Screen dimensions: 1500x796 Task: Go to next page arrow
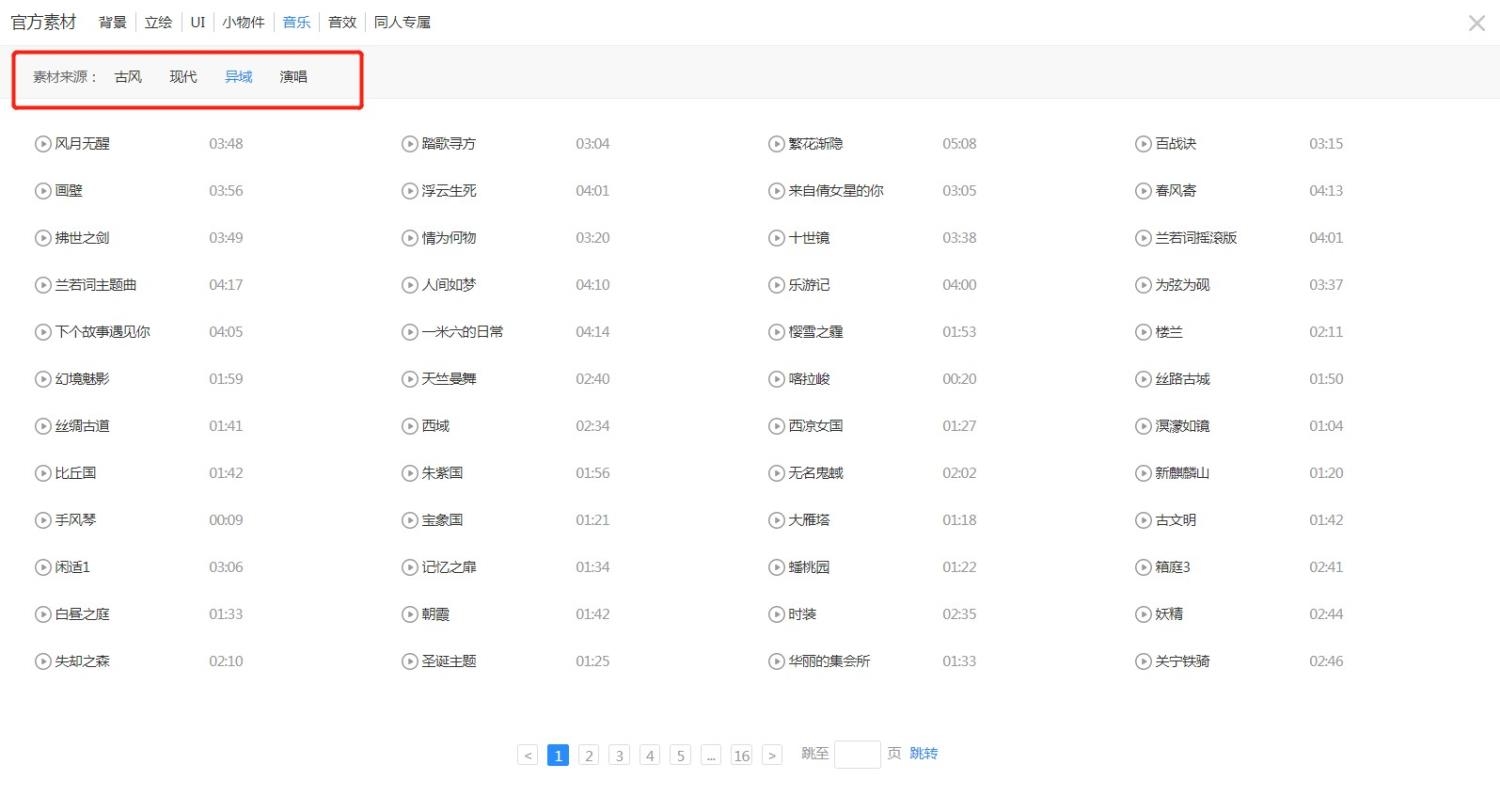click(772, 755)
